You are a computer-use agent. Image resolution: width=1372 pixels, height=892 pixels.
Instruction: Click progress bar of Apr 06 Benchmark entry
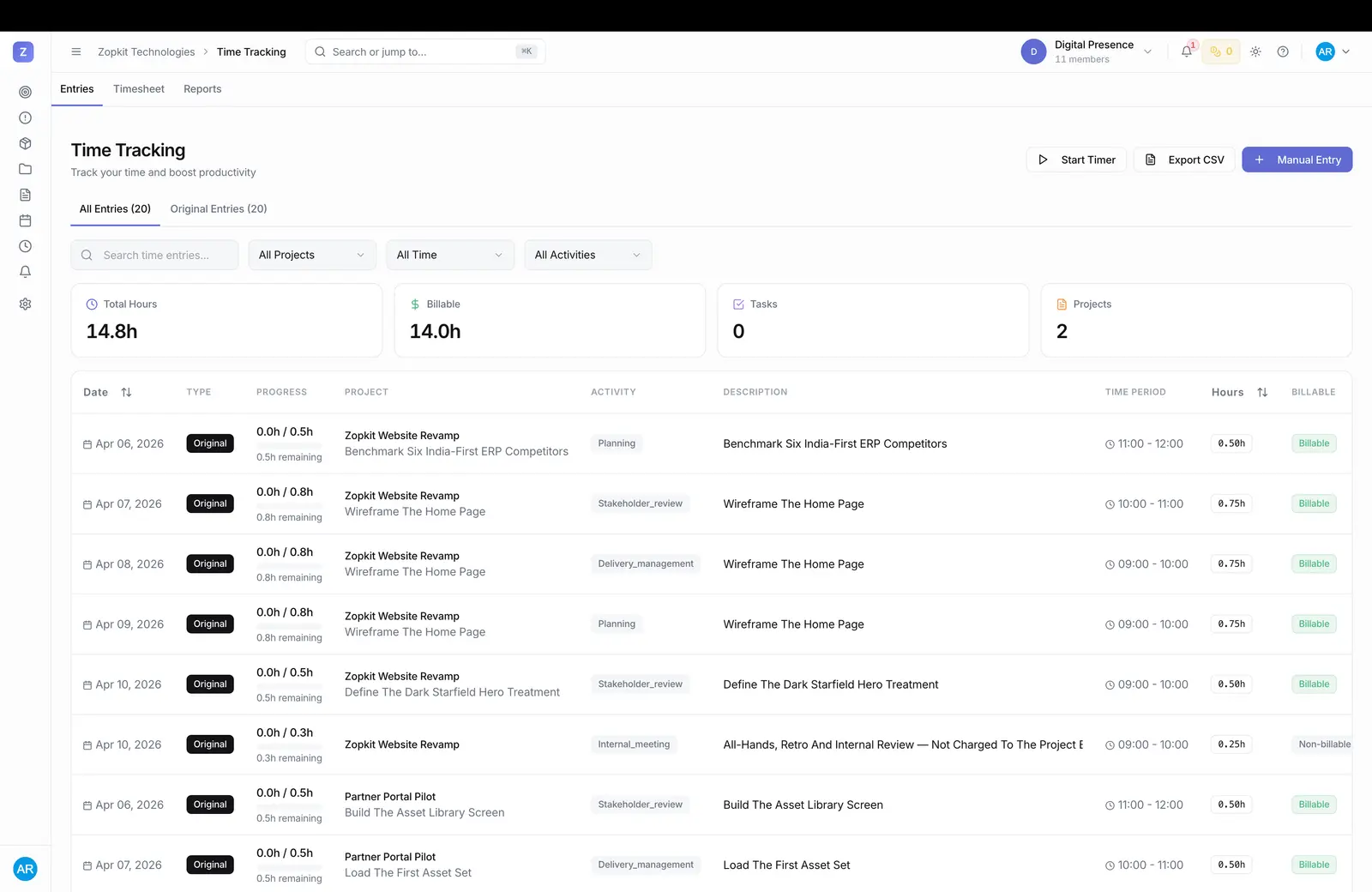(289, 445)
